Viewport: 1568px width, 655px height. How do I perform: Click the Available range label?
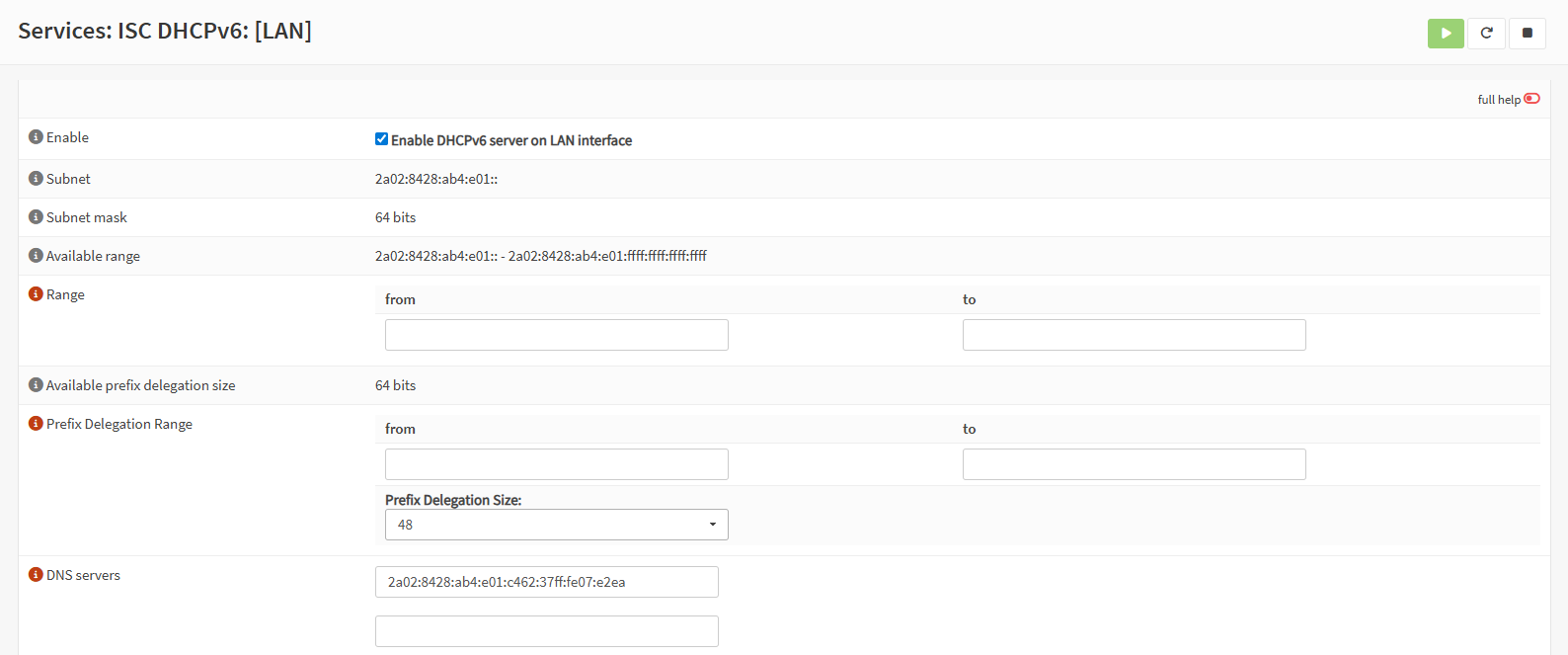(93, 256)
